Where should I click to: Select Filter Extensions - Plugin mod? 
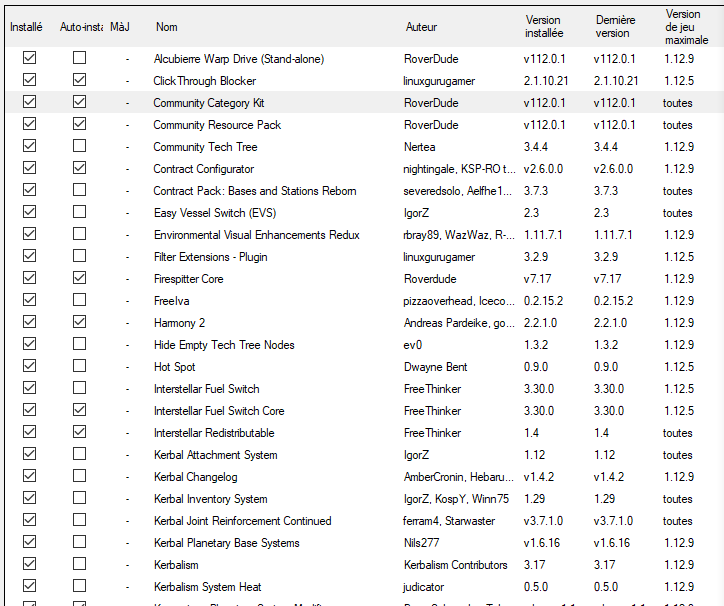click(x=211, y=257)
